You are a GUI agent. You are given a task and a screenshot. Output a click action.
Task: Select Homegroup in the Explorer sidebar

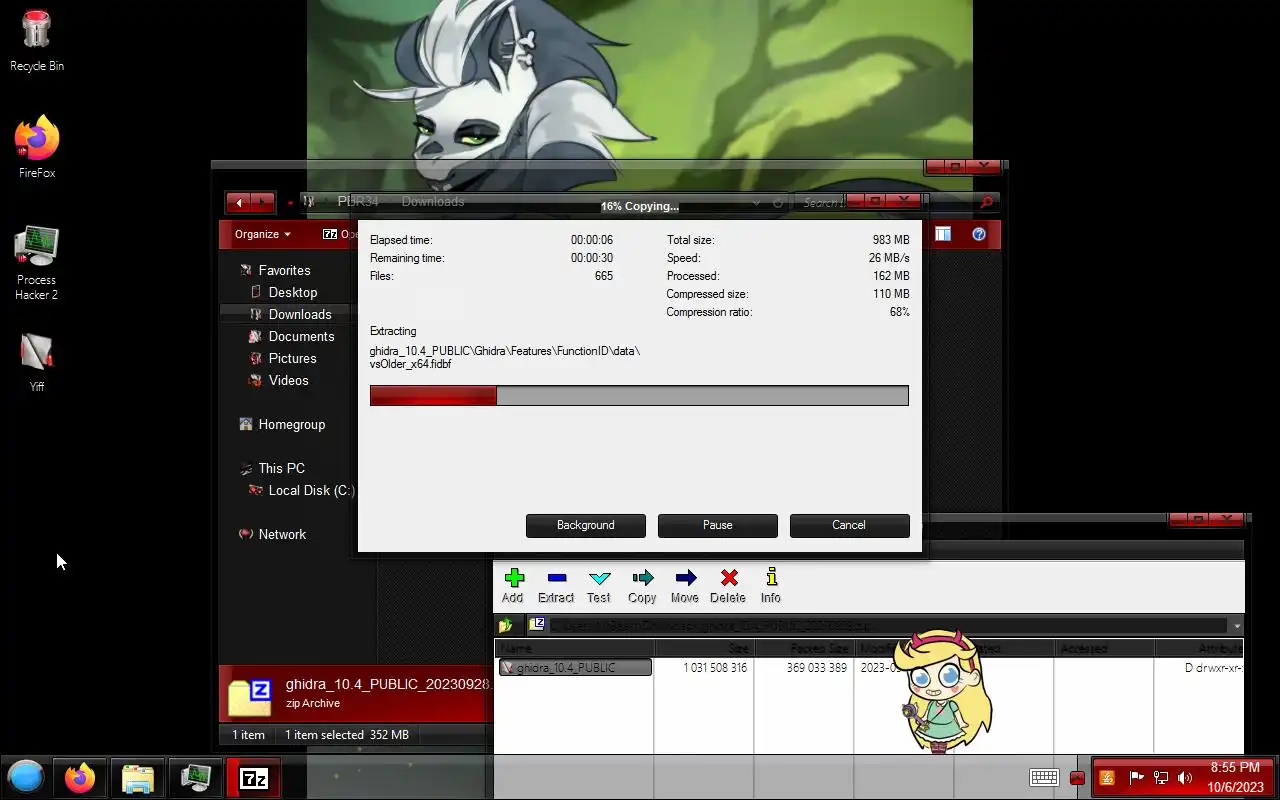291,424
